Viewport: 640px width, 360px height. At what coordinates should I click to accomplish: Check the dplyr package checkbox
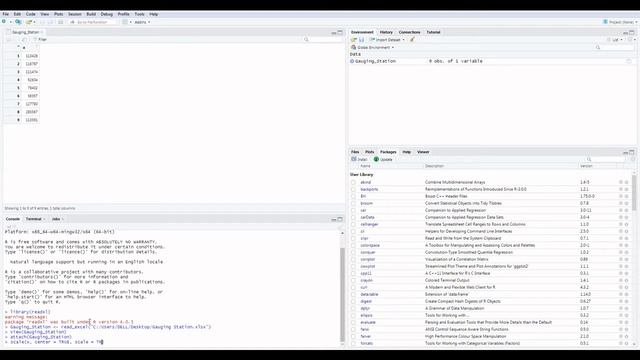pyautogui.click(x=353, y=308)
